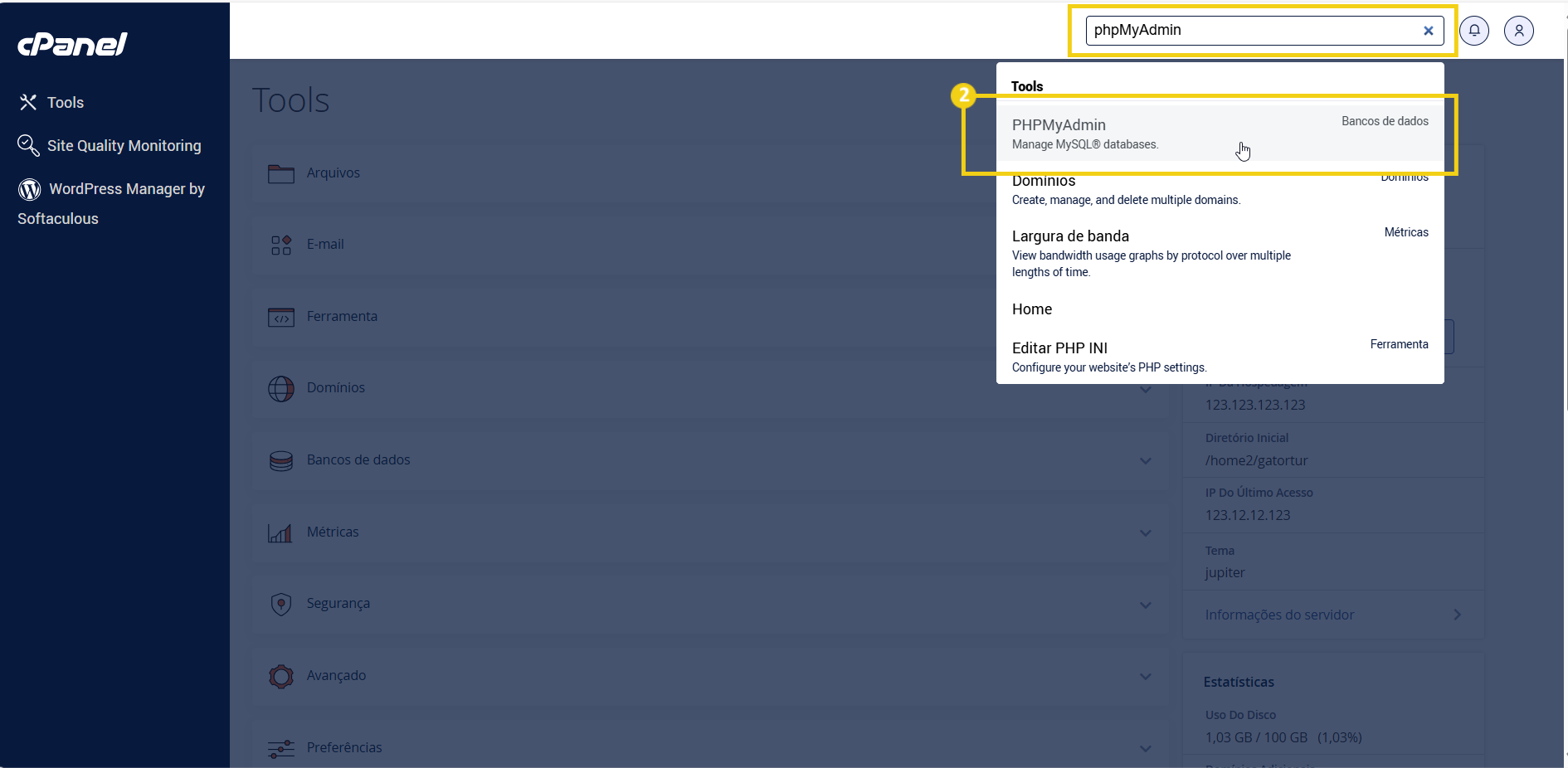The width and height of the screenshot is (1568, 768).
Task: Collapse the Segurança section chevron
Action: pyautogui.click(x=1145, y=605)
